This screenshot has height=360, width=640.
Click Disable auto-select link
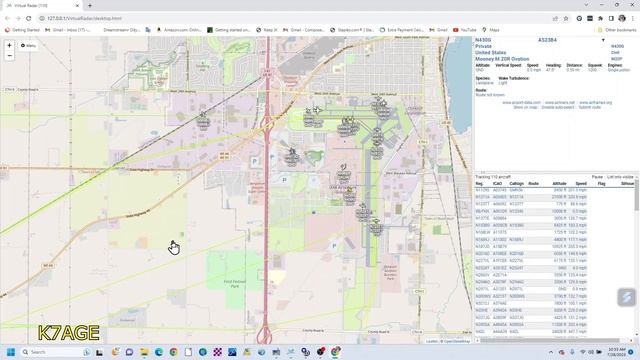558,107
